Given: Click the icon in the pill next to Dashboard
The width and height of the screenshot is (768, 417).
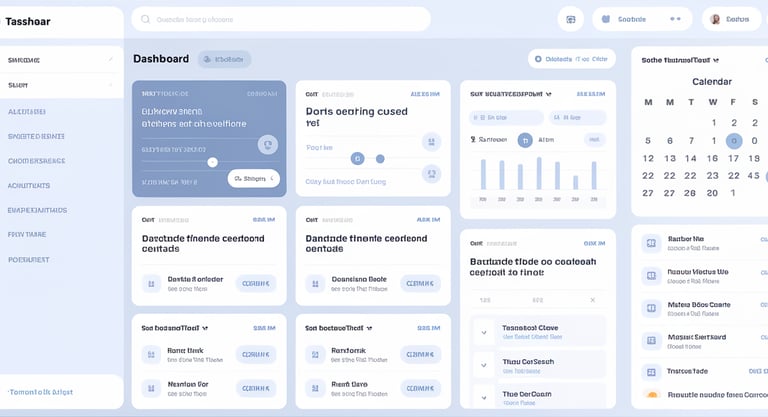Looking at the screenshot, I should click(207, 59).
